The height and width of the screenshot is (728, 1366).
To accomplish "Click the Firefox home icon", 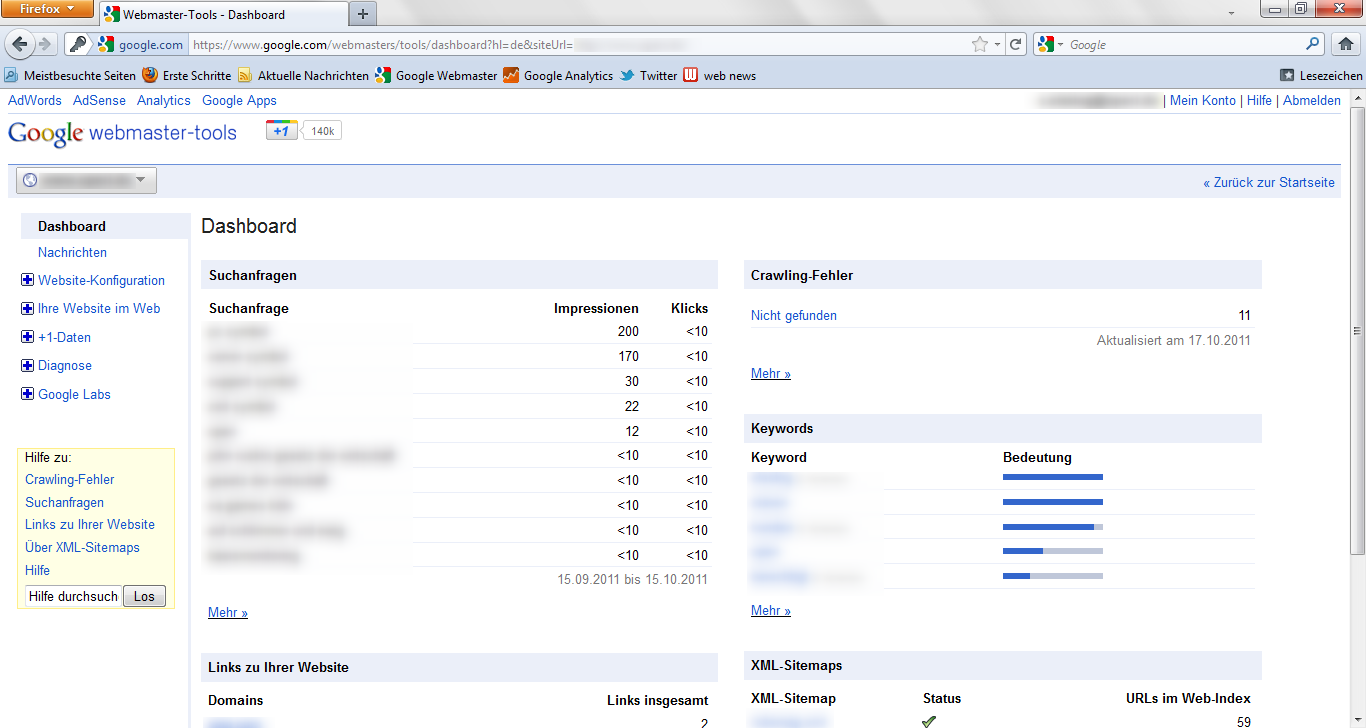I will (x=1346, y=45).
